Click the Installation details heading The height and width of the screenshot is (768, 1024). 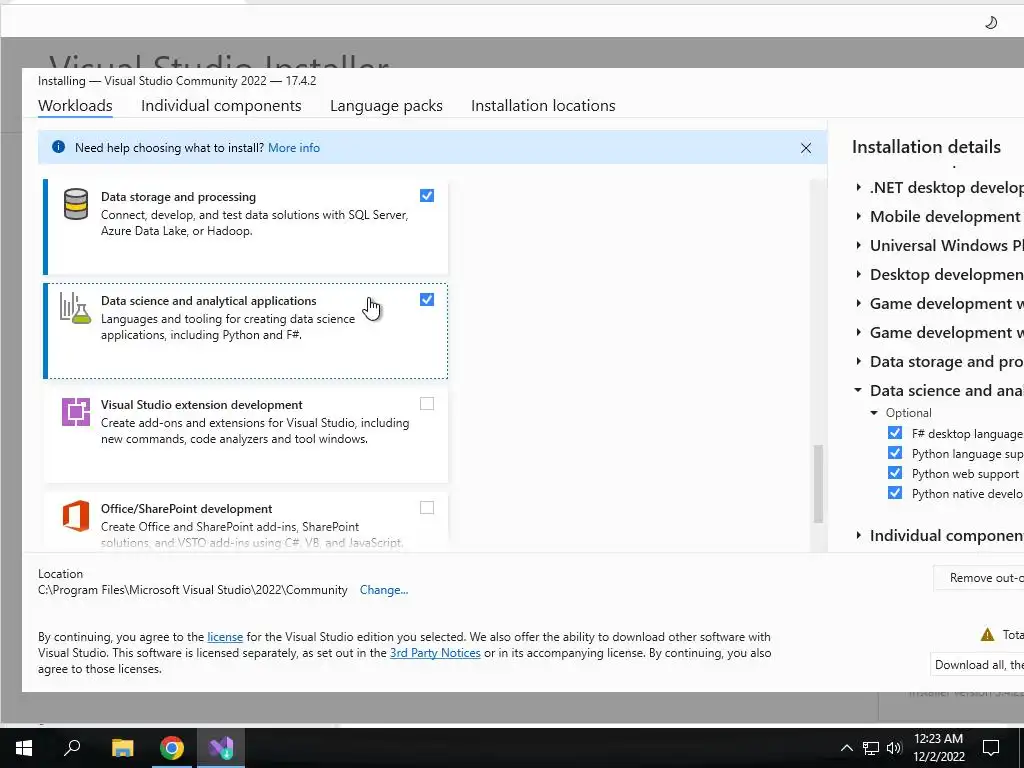pyautogui.click(x=926, y=147)
